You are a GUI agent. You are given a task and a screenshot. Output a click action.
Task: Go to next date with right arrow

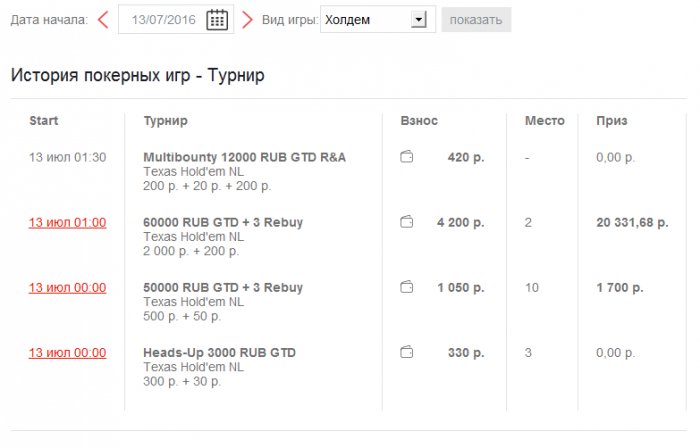(247, 20)
